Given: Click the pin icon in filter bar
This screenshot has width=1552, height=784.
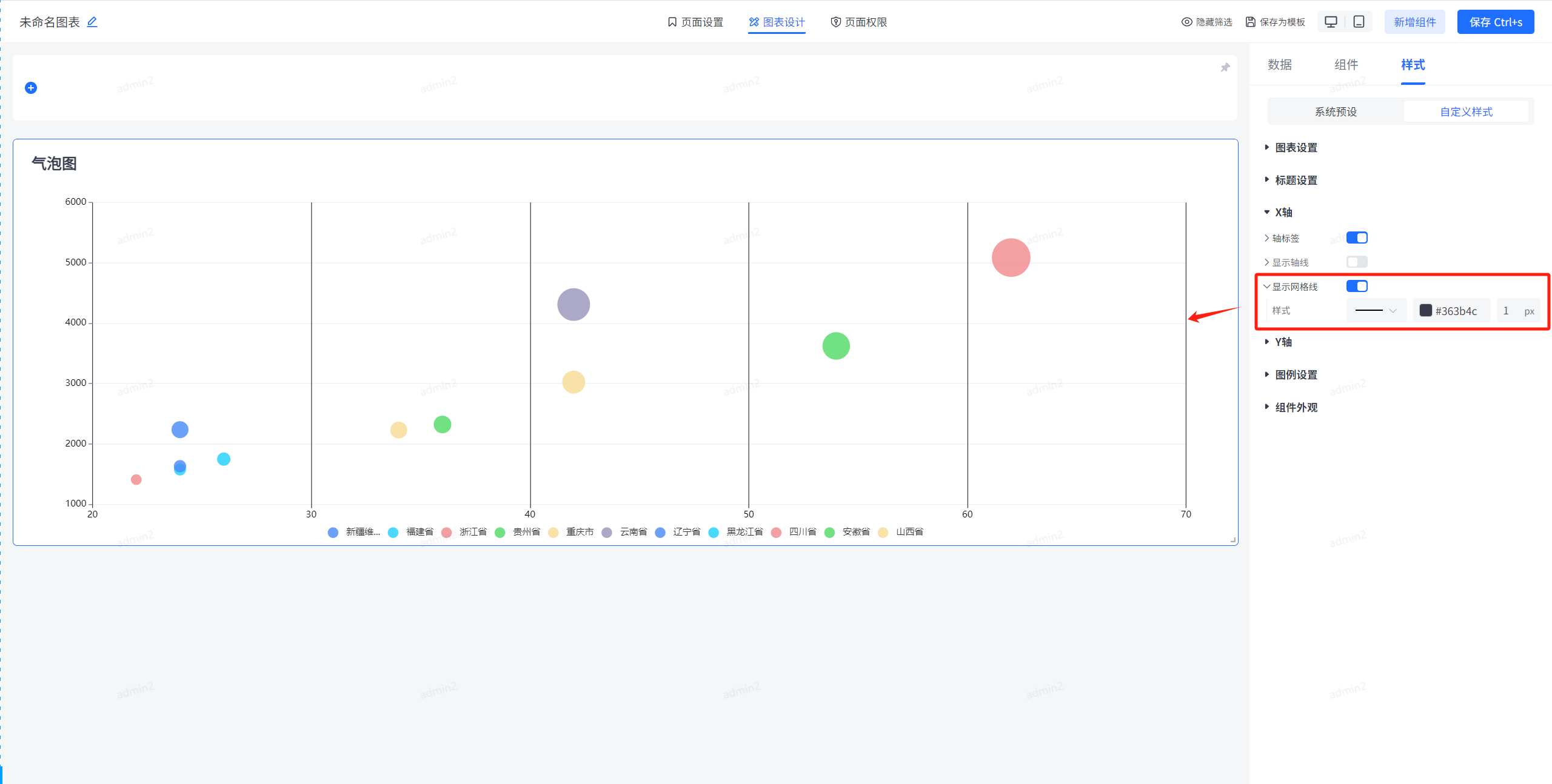Looking at the screenshot, I should tap(1225, 67).
